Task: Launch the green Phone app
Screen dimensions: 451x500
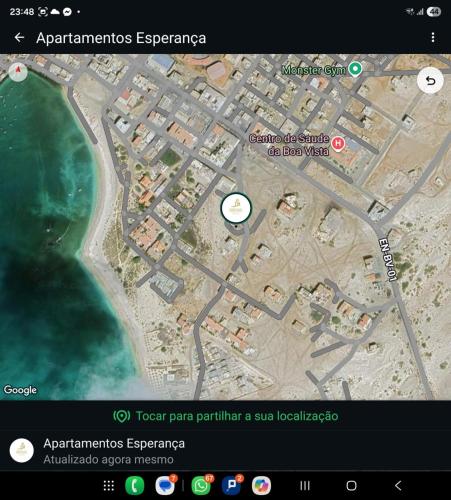Action: (x=135, y=486)
